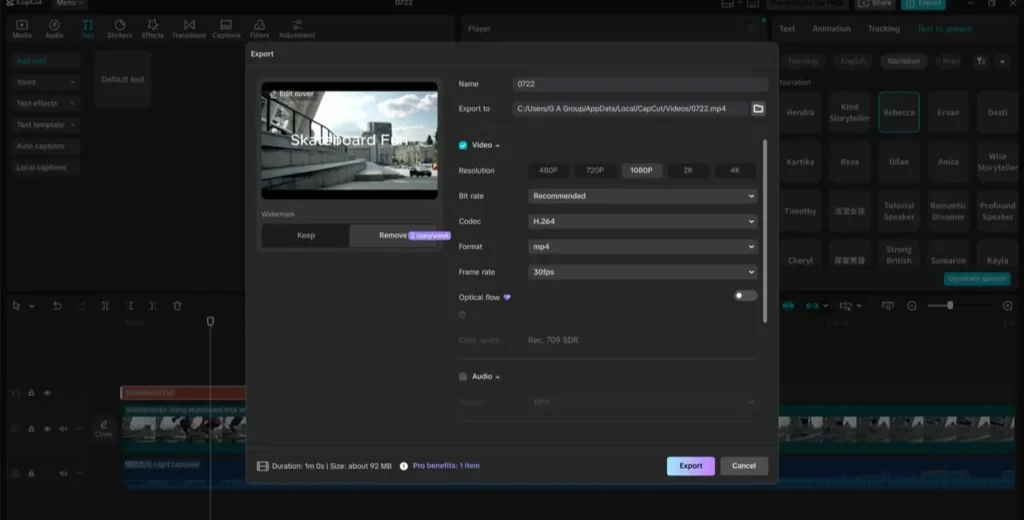This screenshot has width=1024, height=520.
Task: Click the voice filter icon next to Narration tags
Action: coord(981,61)
